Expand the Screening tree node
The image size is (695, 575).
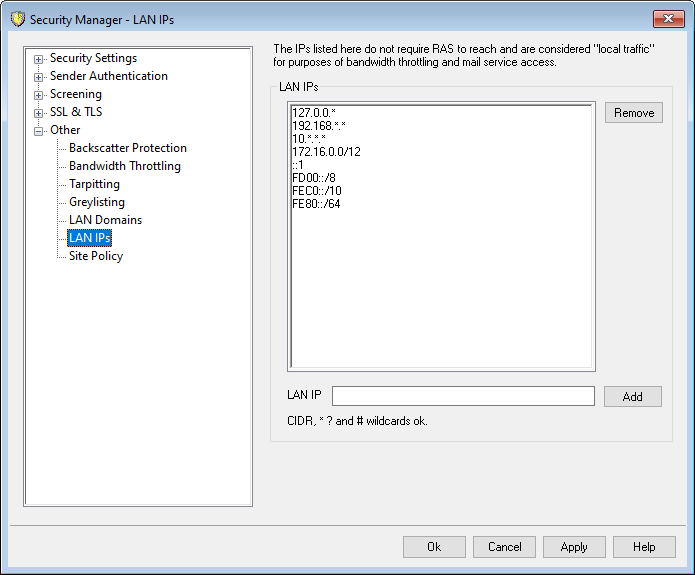39,95
